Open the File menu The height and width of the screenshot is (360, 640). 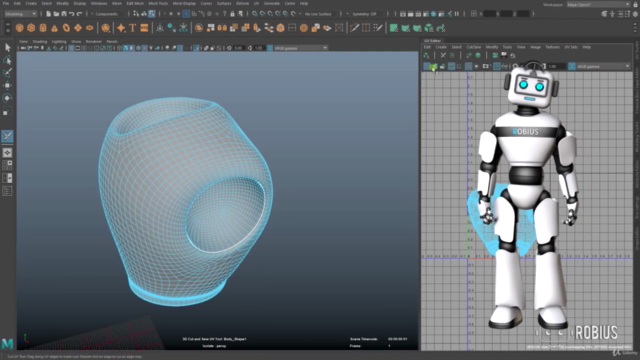tap(6, 3)
